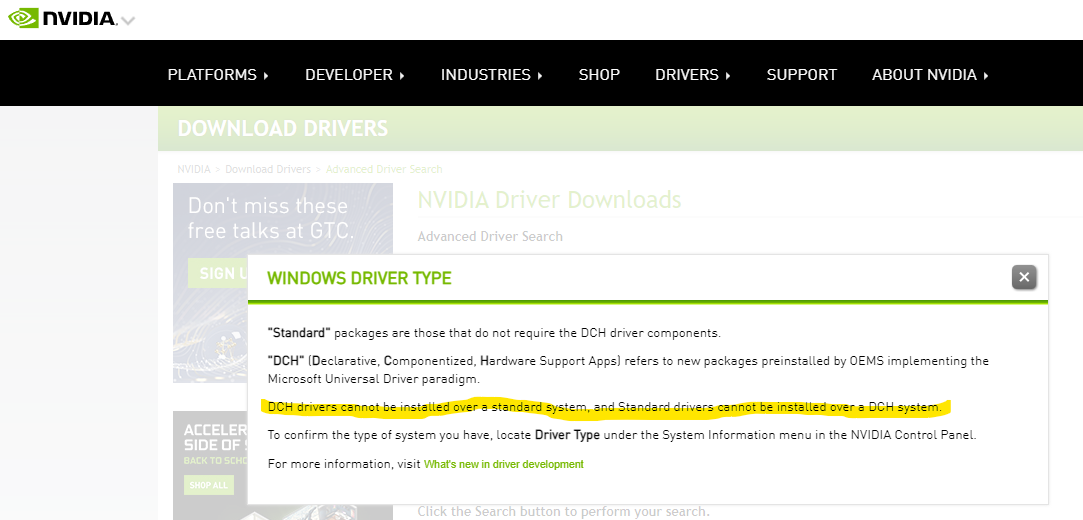
Task: Click the Advanced Driver Search subheading
Action: click(490, 236)
